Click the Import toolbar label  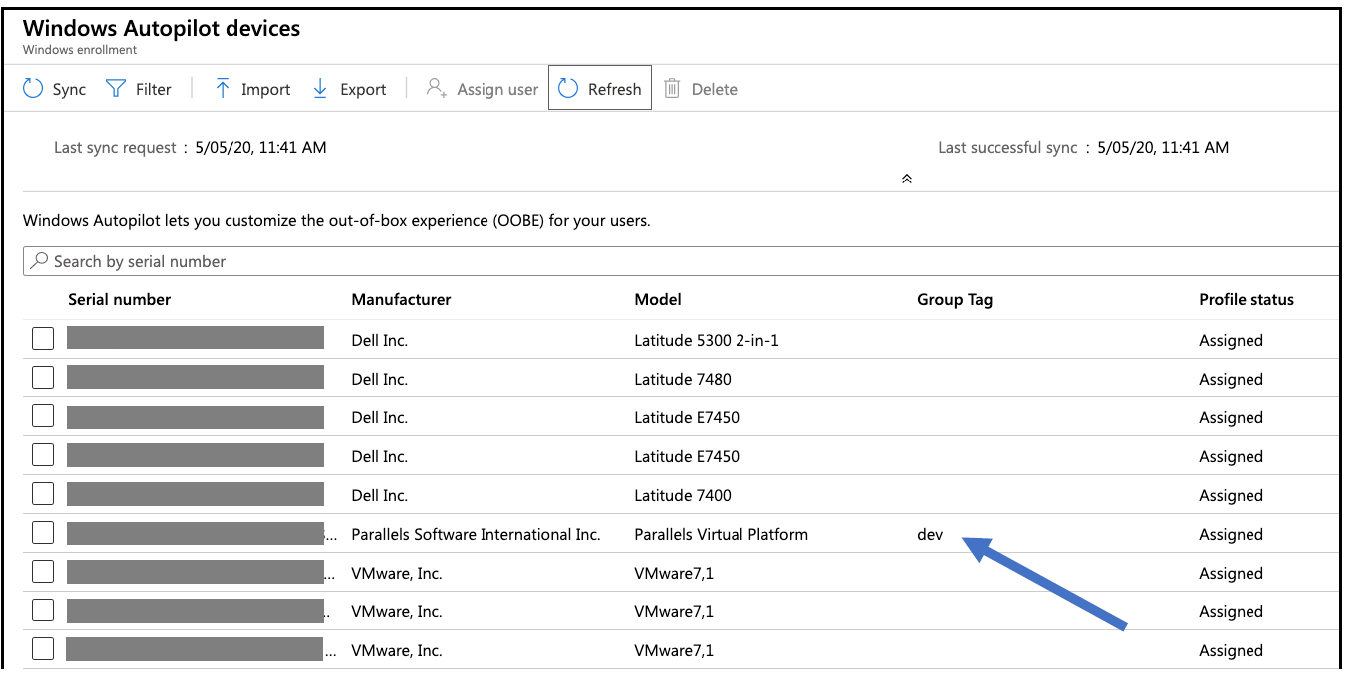tap(265, 90)
